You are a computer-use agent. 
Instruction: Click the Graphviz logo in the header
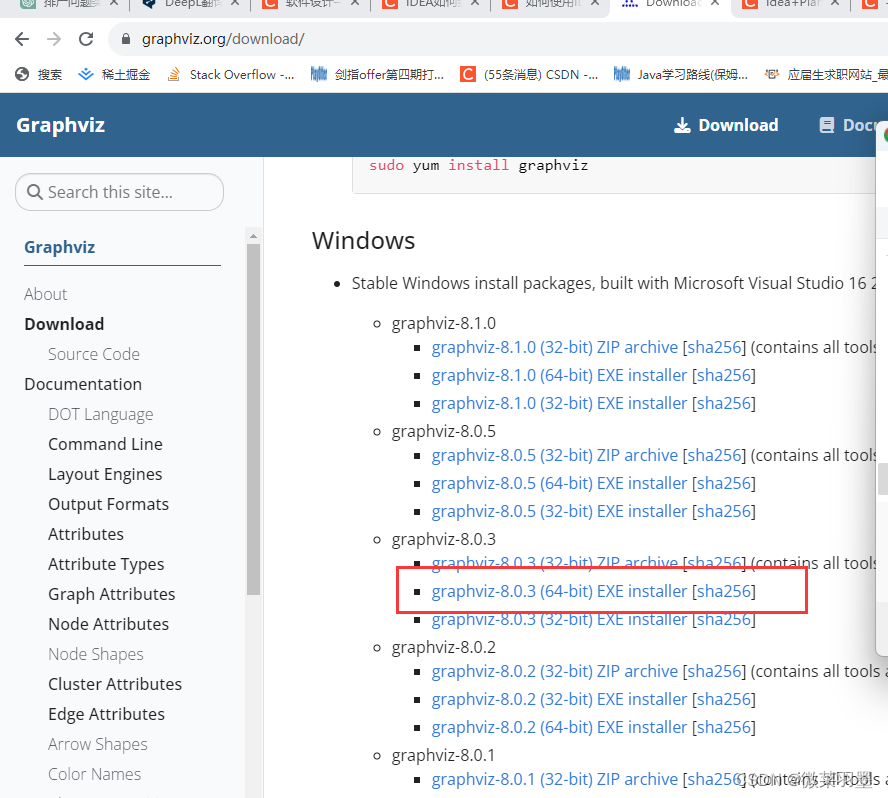61,125
